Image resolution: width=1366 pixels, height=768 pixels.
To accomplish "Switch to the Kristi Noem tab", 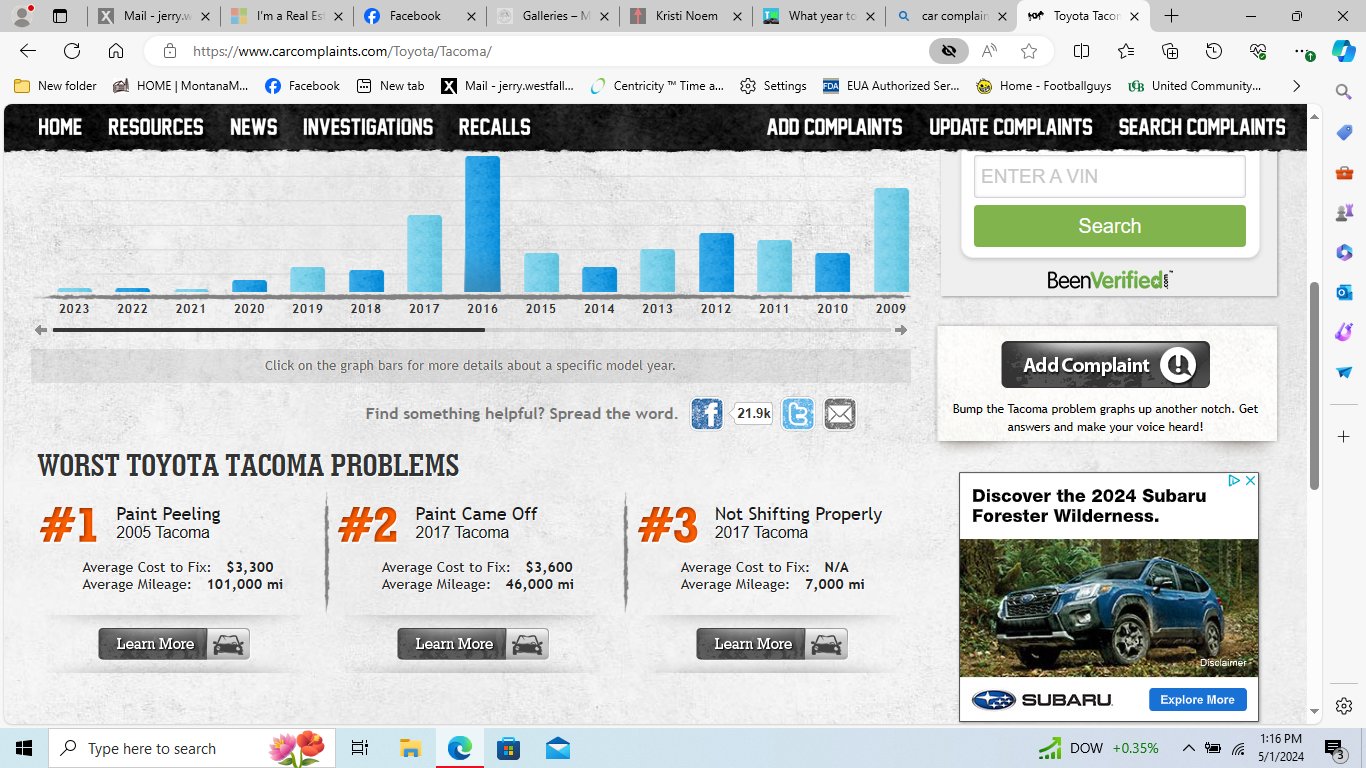I will 685,16.
